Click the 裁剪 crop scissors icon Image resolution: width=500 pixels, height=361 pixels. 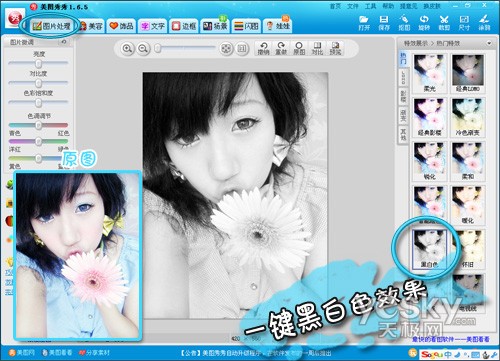click(444, 23)
